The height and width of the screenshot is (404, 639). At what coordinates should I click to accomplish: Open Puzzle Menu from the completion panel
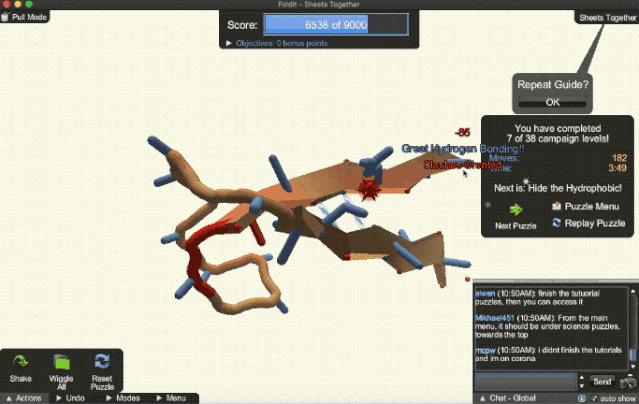click(x=586, y=206)
